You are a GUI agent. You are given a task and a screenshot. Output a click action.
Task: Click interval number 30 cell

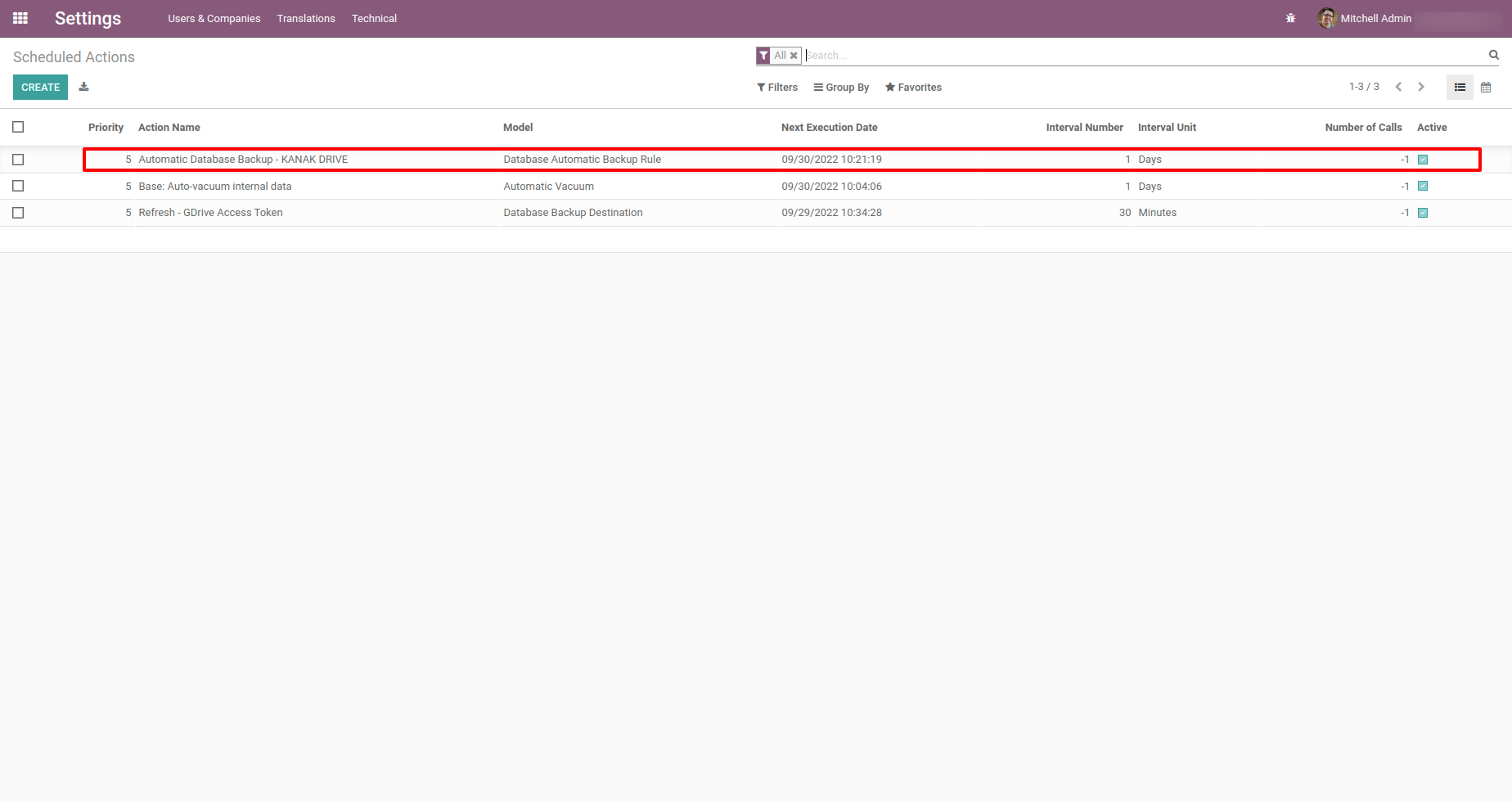[1125, 213]
